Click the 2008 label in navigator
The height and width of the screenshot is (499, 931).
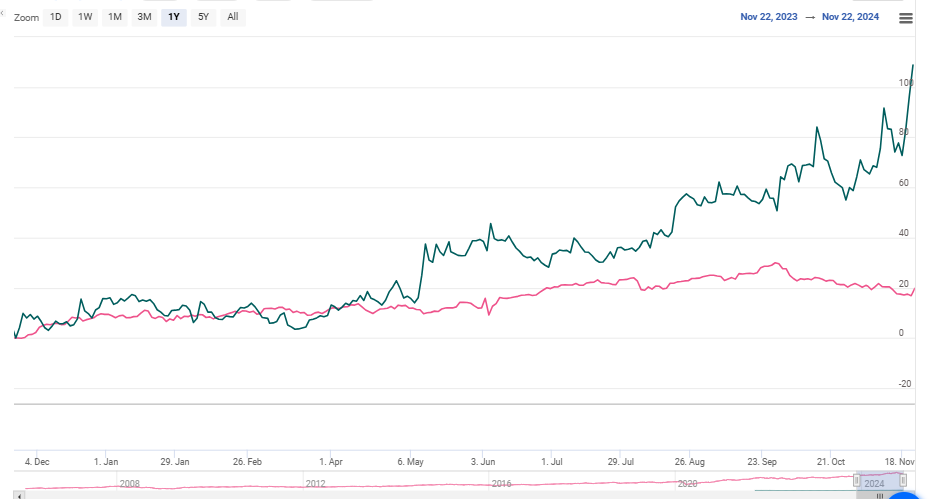coord(129,484)
